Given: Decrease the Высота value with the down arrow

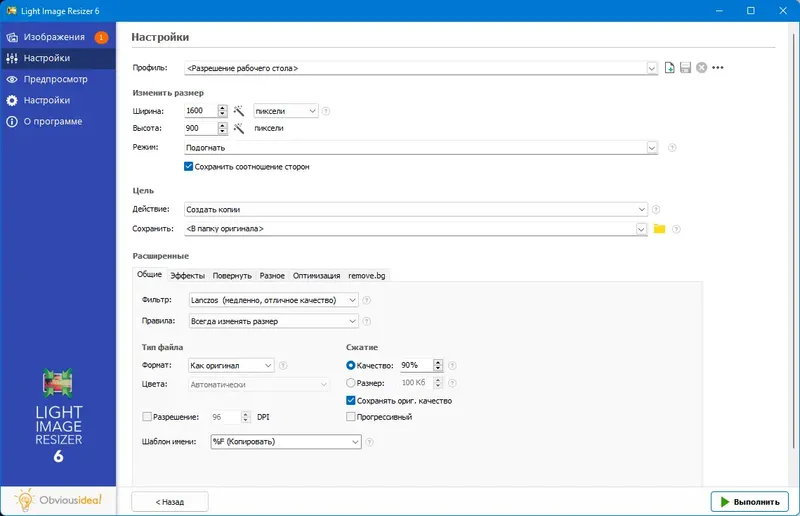Looking at the screenshot, I should (x=222, y=131).
